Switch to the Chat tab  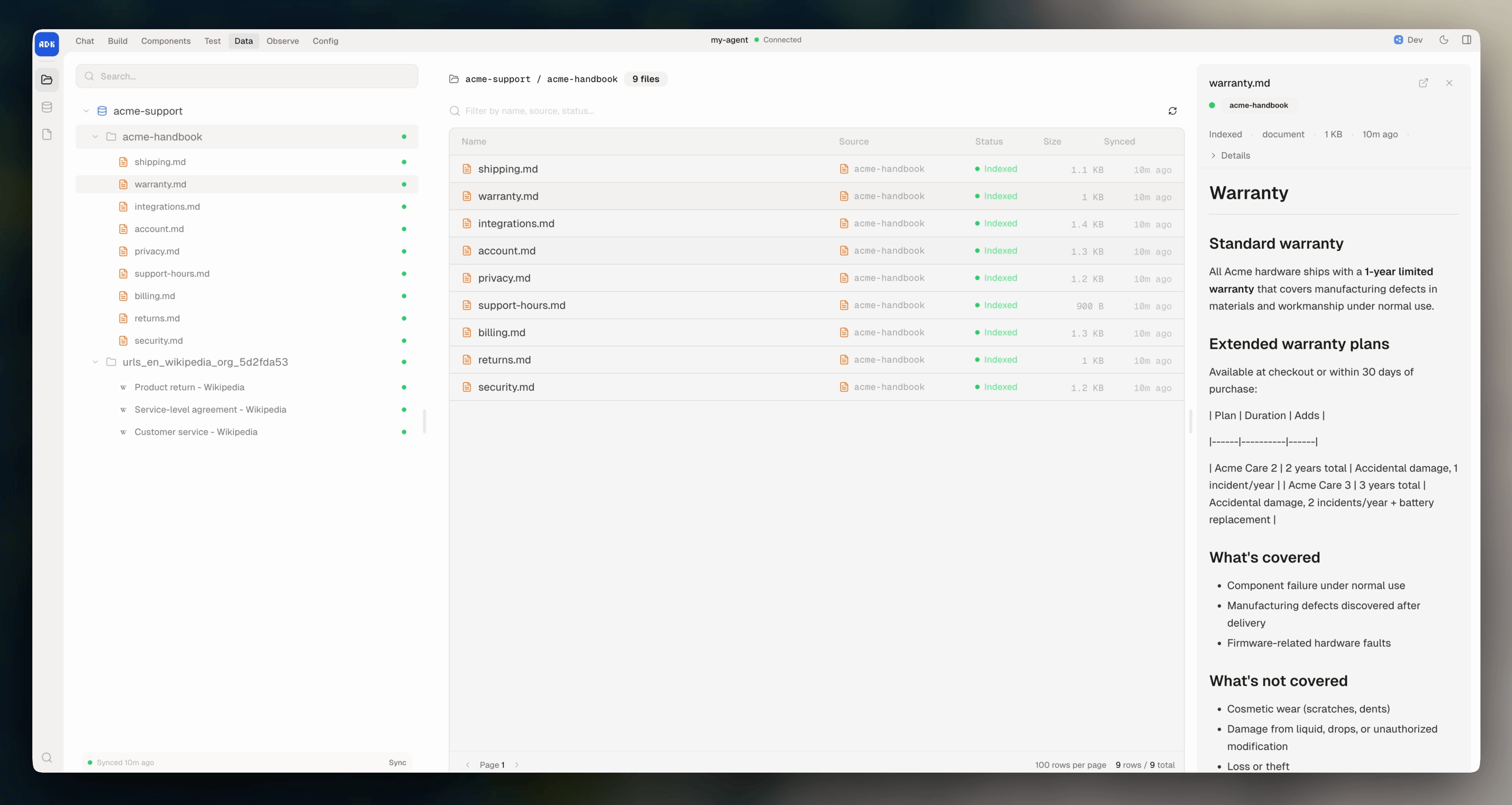[x=84, y=41]
